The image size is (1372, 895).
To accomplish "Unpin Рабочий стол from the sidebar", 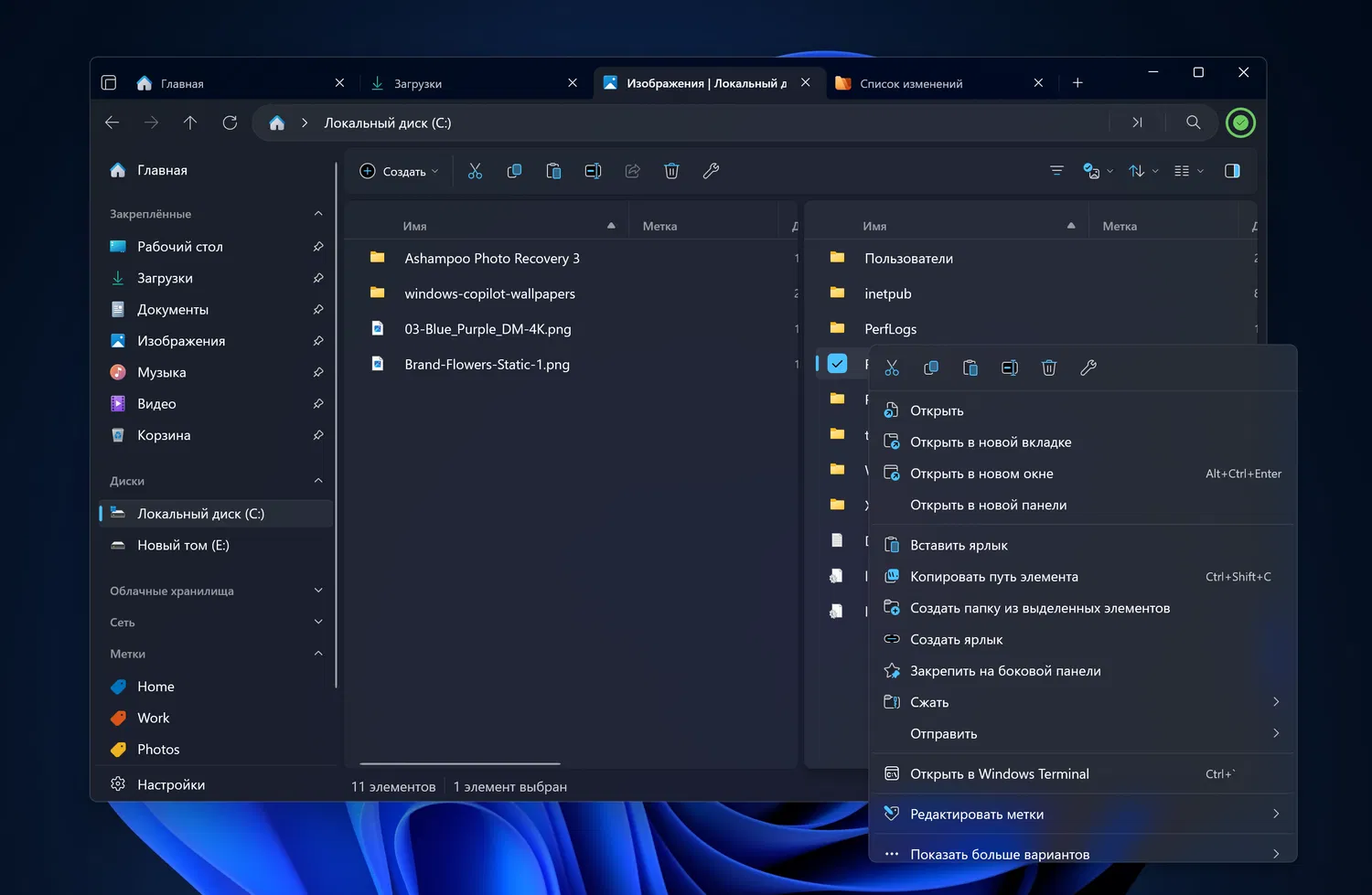I will (317, 247).
